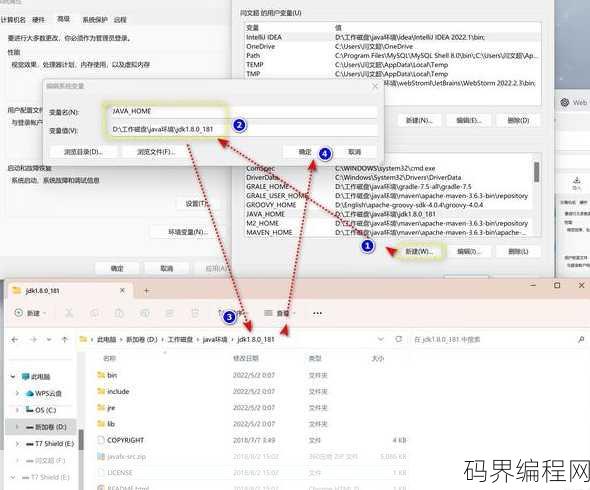Select the GROOVY_HOME system variable row
Screen dimensions: 590x490
point(388,205)
